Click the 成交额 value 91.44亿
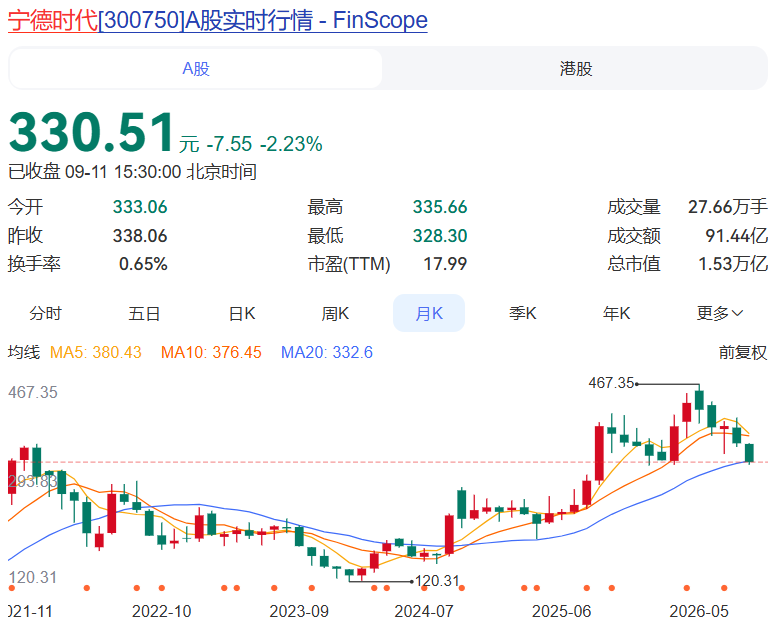780x635 pixels. coord(737,236)
